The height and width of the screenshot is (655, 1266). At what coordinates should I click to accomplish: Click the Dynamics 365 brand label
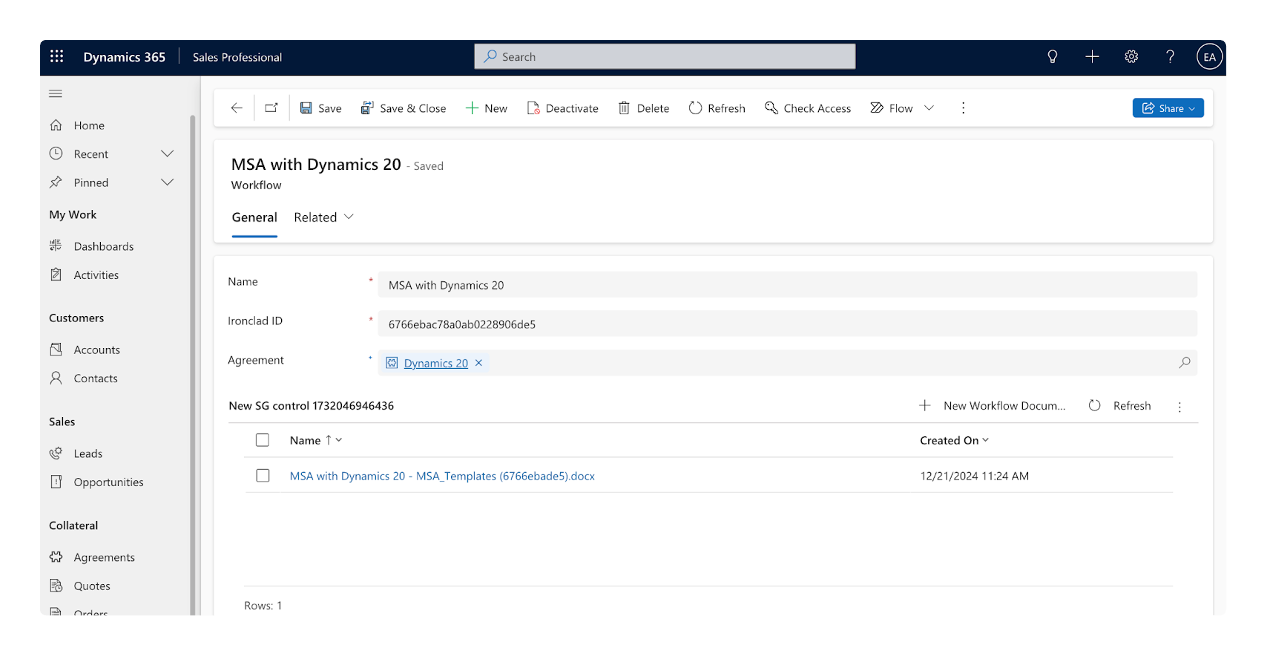click(x=124, y=57)
